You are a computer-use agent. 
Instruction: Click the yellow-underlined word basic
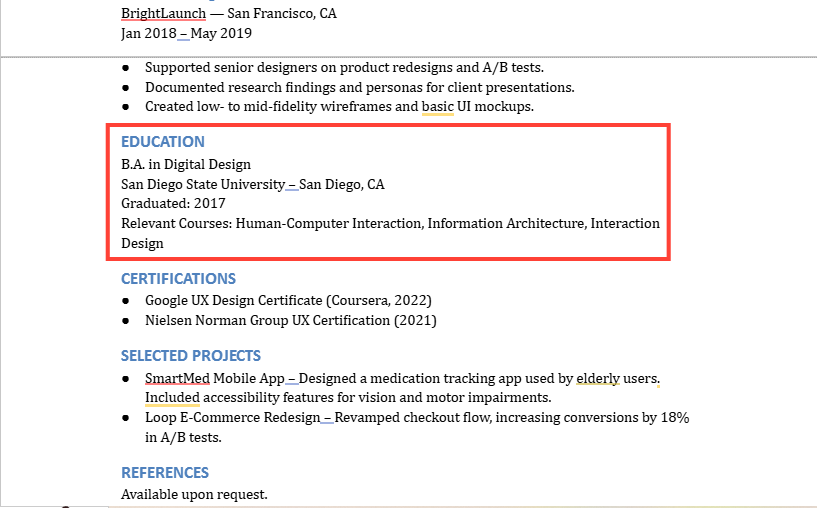[x=438, y=107]
